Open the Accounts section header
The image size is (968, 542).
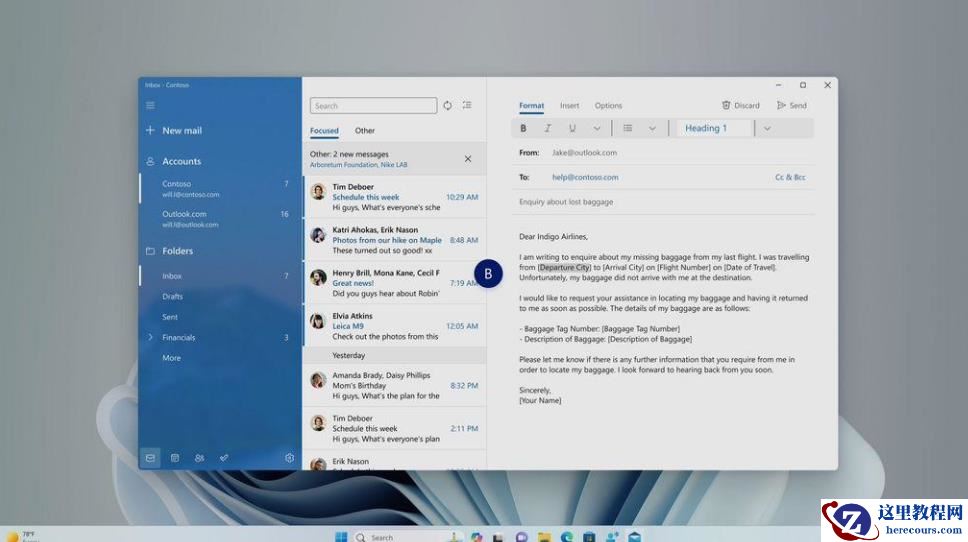182,161
